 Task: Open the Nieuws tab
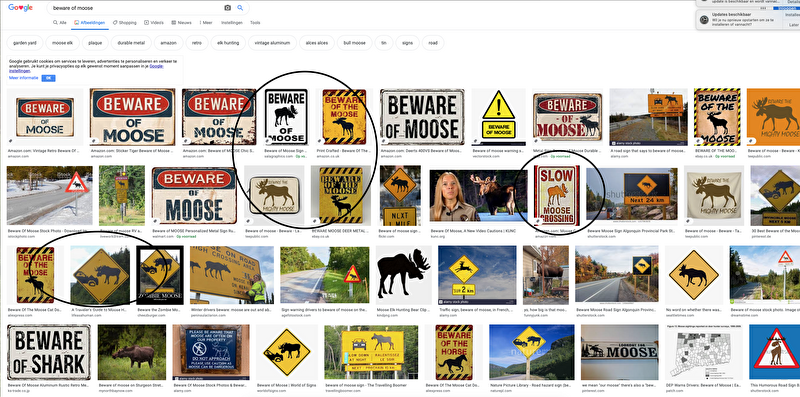pyautogui.click(x=182, y=23)
